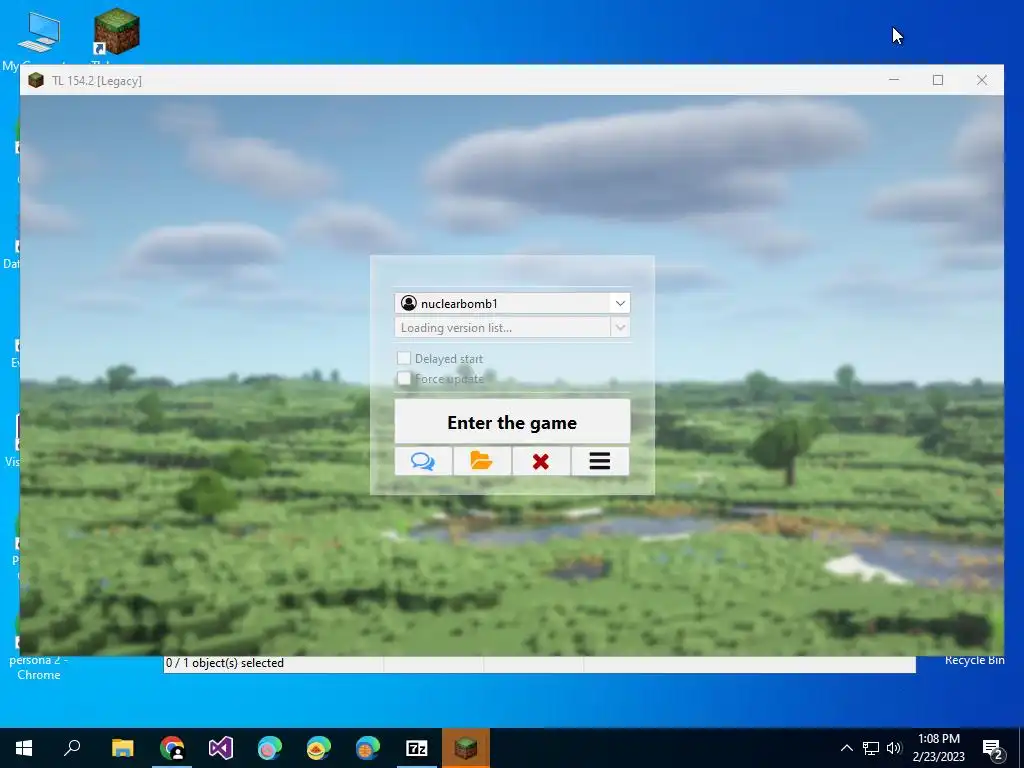Open the fifth taskbar round orange-green icon
The height and width of the screenshot is (768, 1024).
[x=319, y=748]
